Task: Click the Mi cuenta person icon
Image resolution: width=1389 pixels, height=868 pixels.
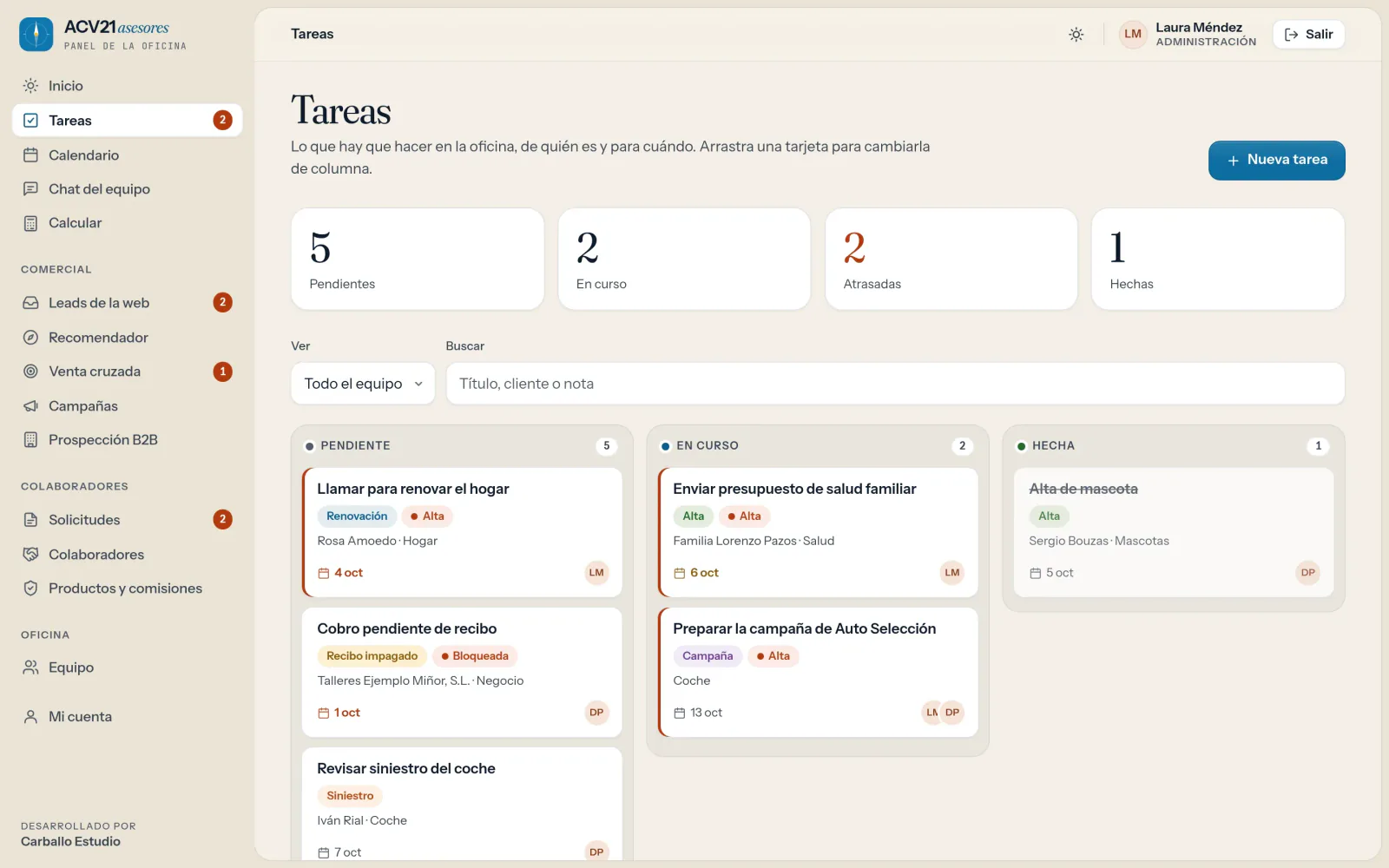Action: click(30, 717)
